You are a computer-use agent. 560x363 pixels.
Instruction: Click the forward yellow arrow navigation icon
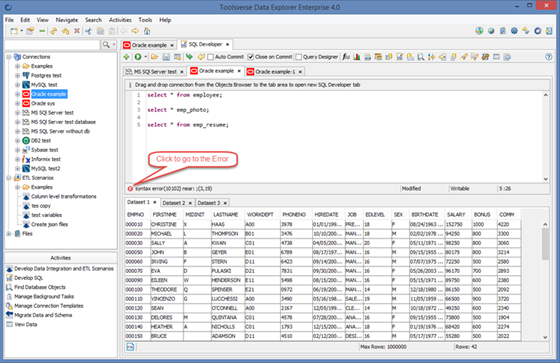pyautogui.click(x=135, y=31)
